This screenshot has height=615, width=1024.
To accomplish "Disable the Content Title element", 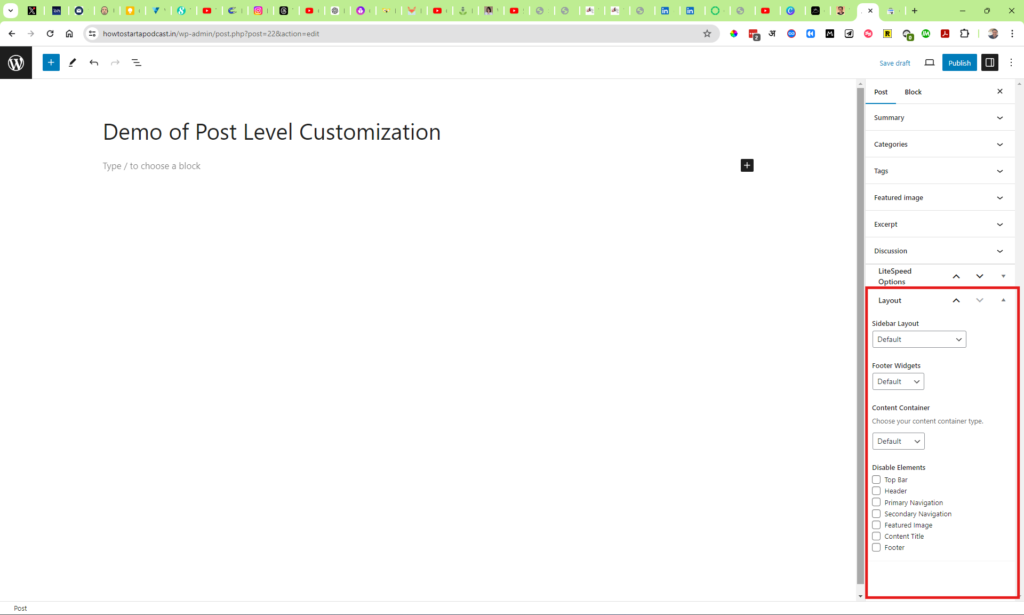I will 876,536.
